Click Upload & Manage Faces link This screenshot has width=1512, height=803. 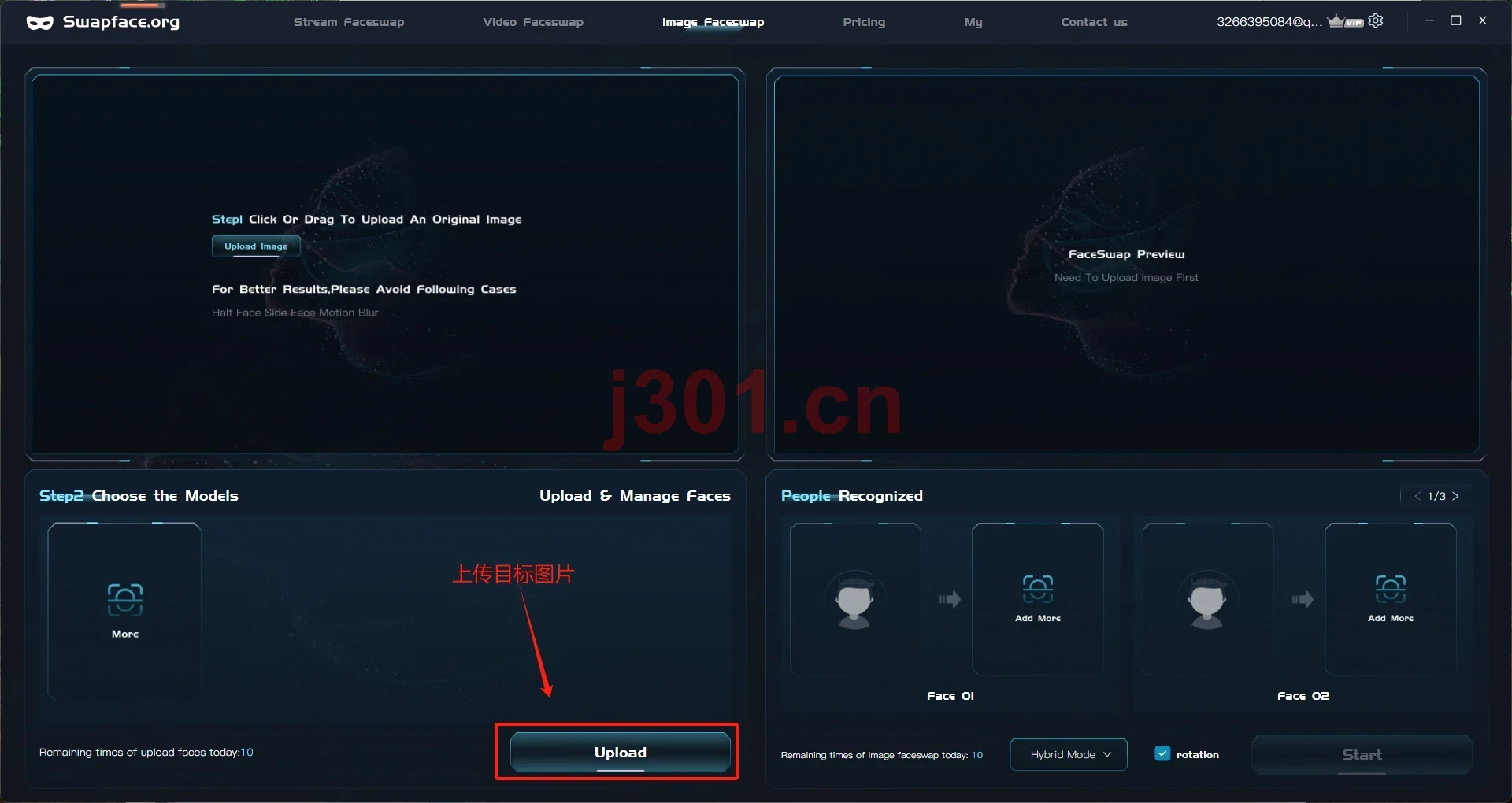click(x=635, y=496)
